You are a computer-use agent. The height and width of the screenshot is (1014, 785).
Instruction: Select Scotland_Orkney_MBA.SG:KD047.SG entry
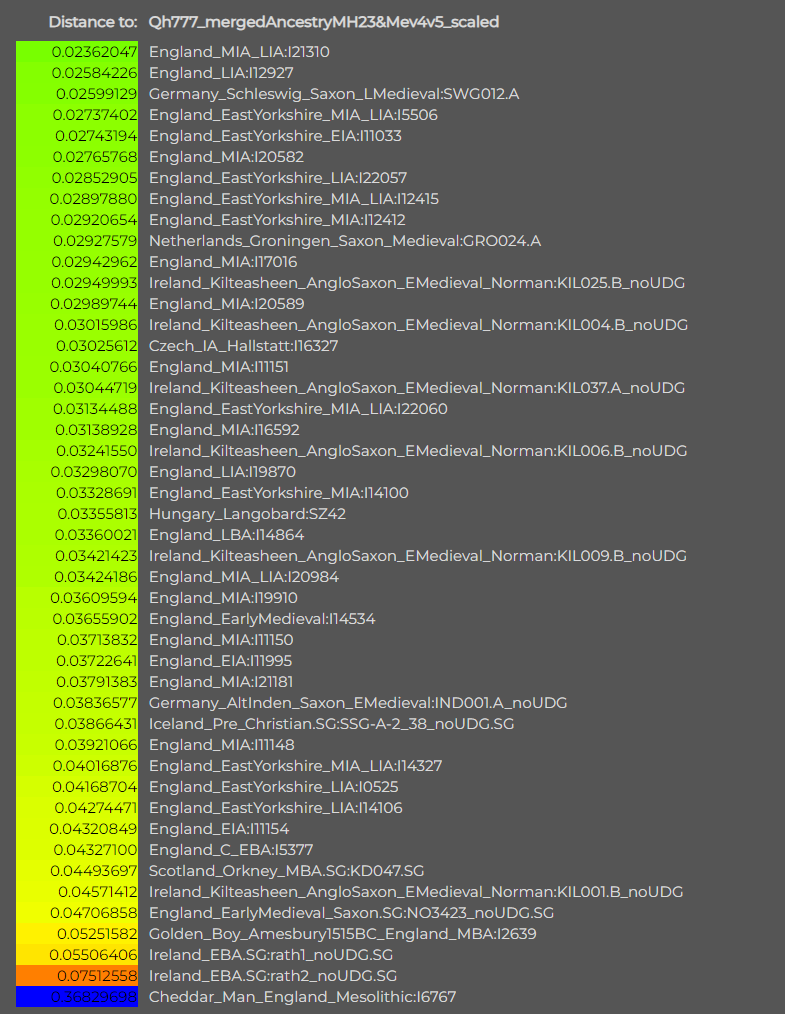click(286, 870)
